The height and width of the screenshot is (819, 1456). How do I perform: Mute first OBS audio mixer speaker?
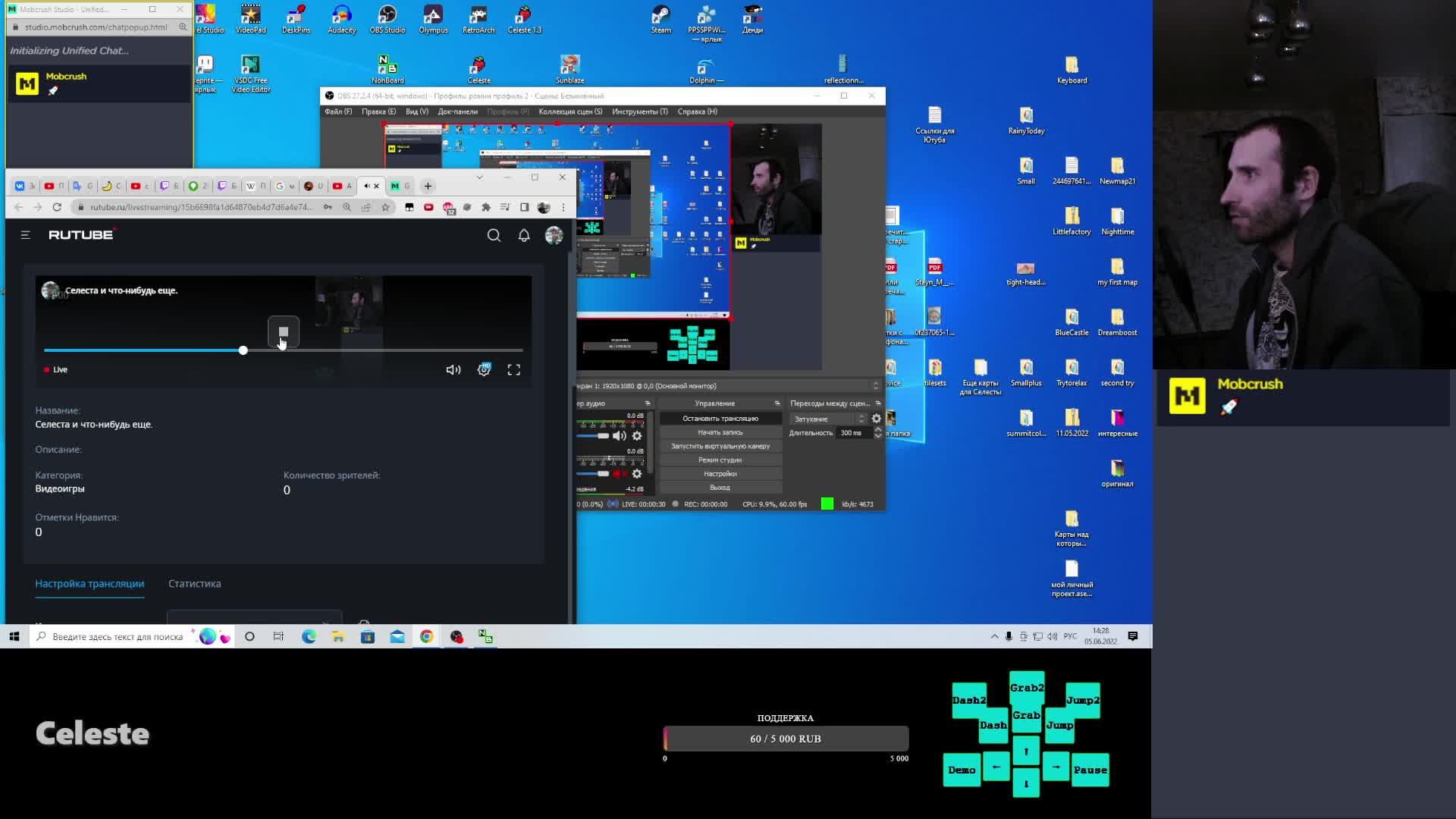620,436
